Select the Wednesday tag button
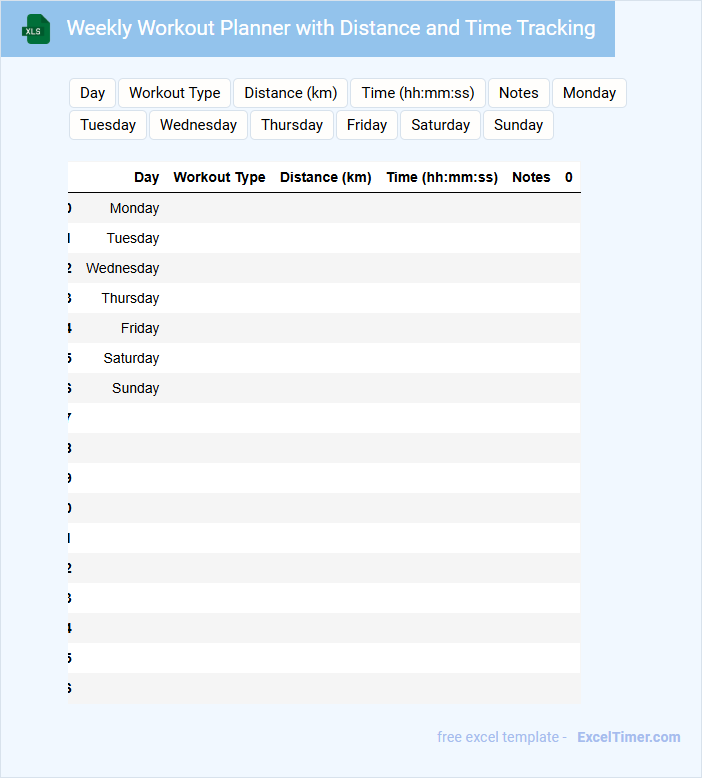The height and width of the screenshot is (778, 702). click(x=198, y=125)
